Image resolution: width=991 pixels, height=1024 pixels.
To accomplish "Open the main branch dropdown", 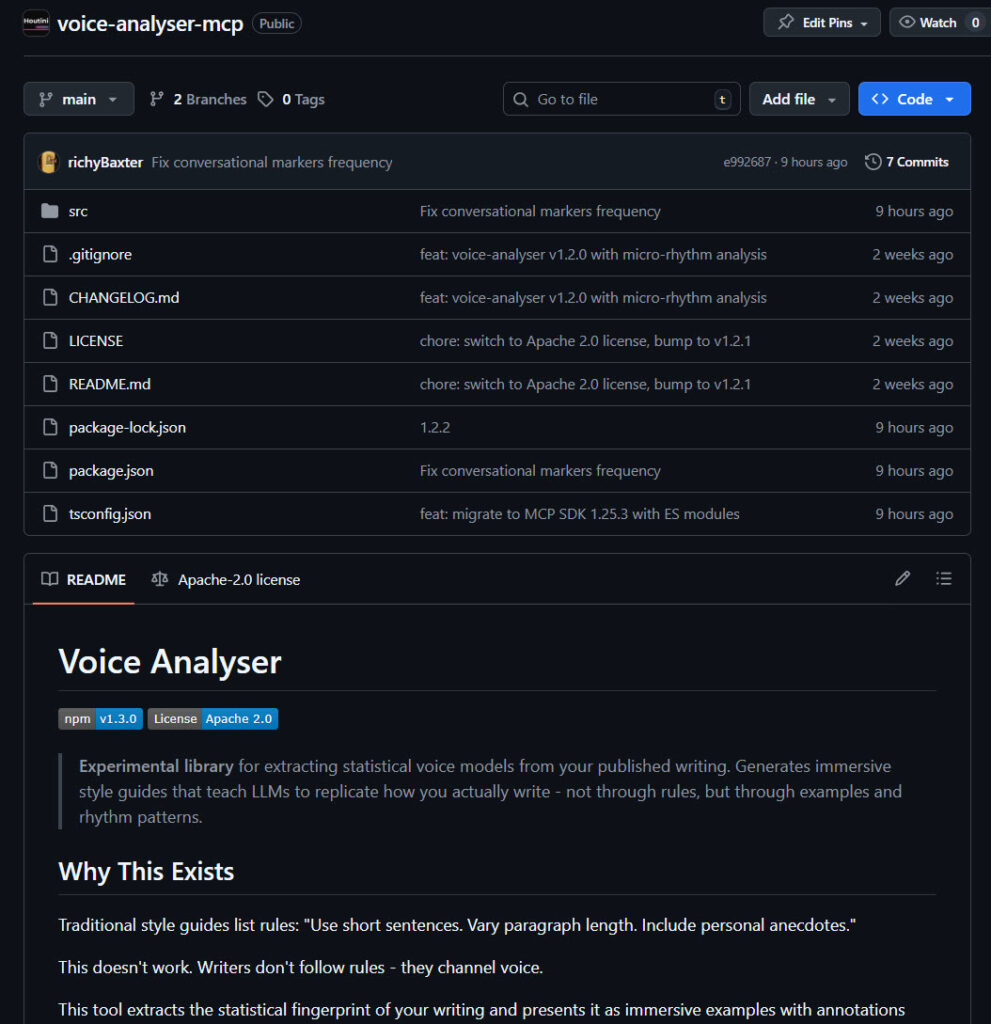I will tap(78, 99).
